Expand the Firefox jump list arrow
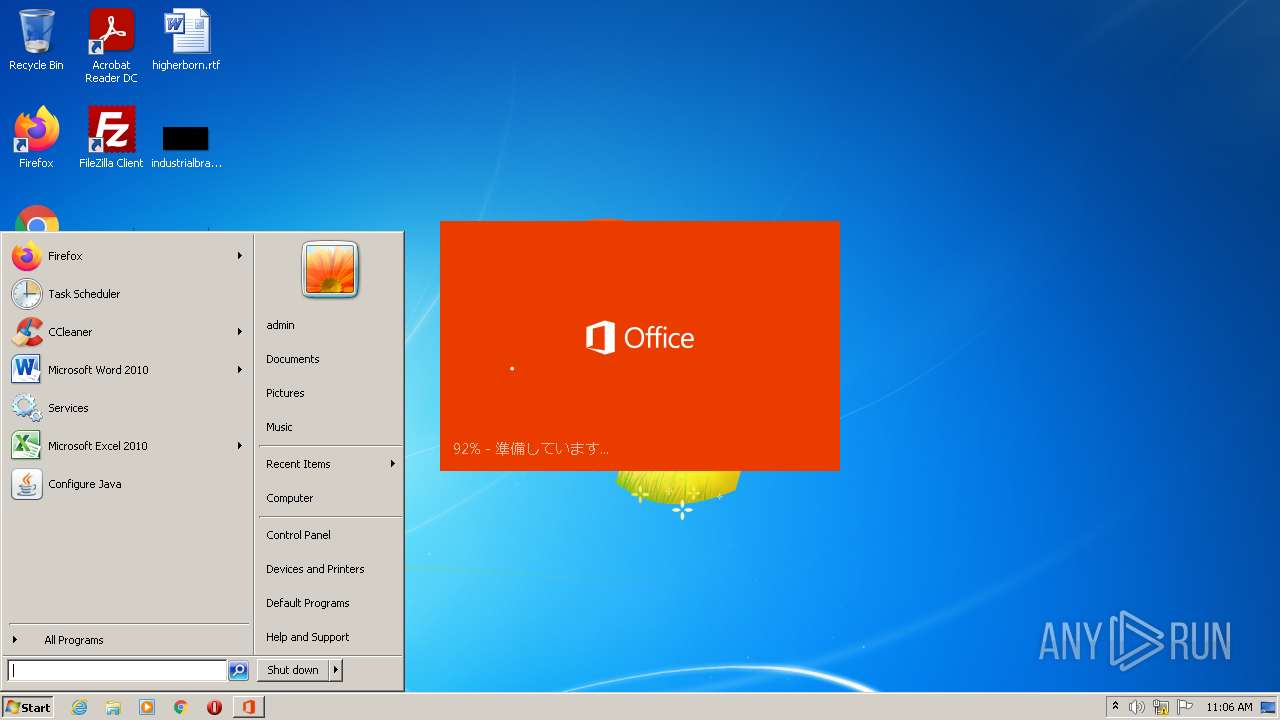Viewport: 1280px width, 720px height. [240, 256]
